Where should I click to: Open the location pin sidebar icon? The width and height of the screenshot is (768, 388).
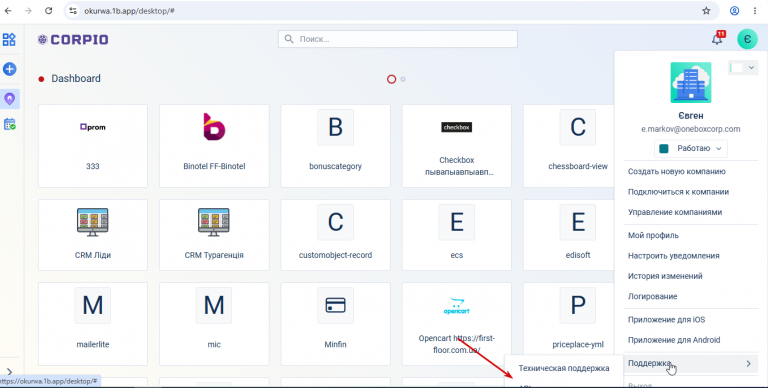pos(9,99)
